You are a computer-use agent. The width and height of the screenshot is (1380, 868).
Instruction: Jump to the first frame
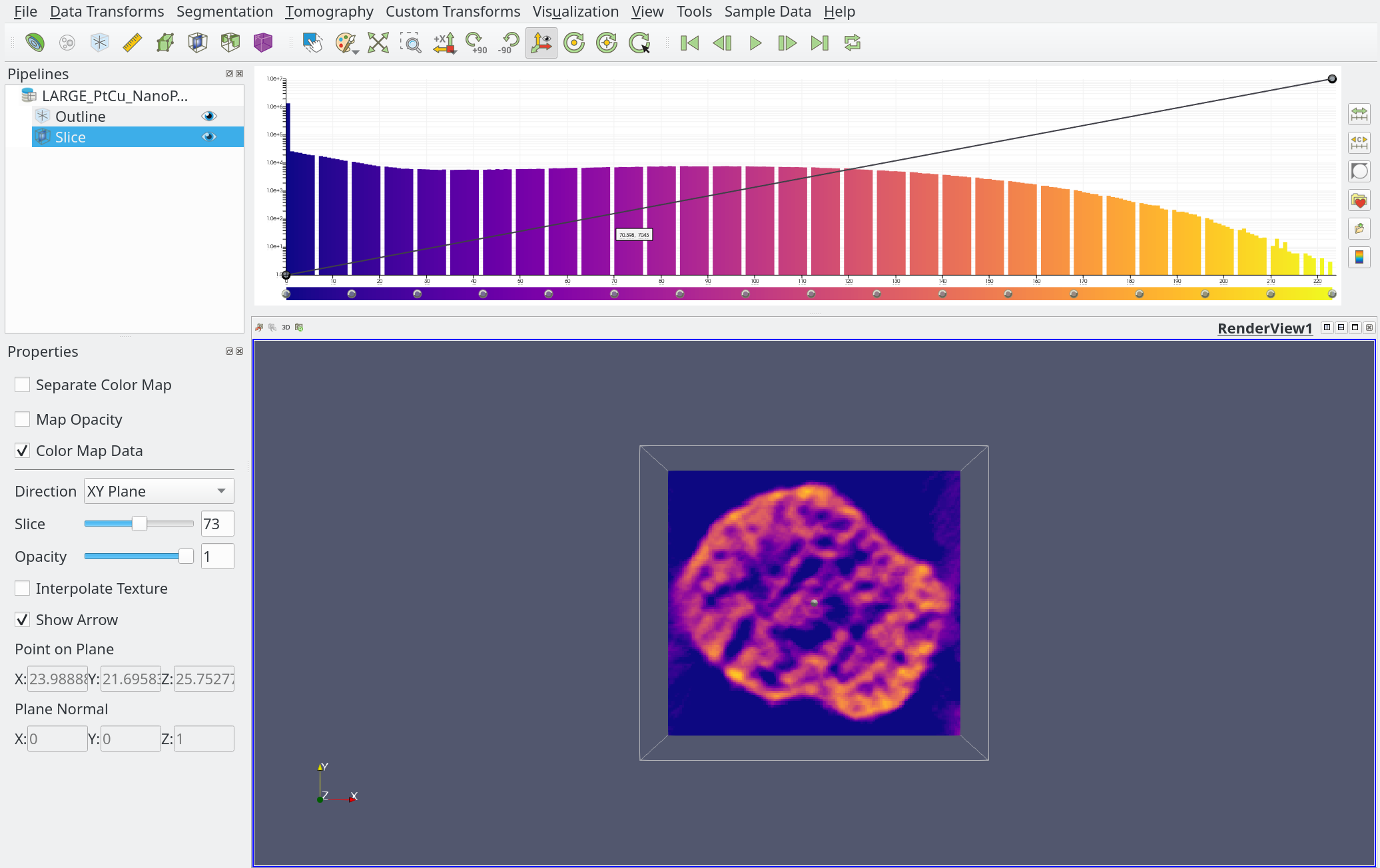pos(689,43)
